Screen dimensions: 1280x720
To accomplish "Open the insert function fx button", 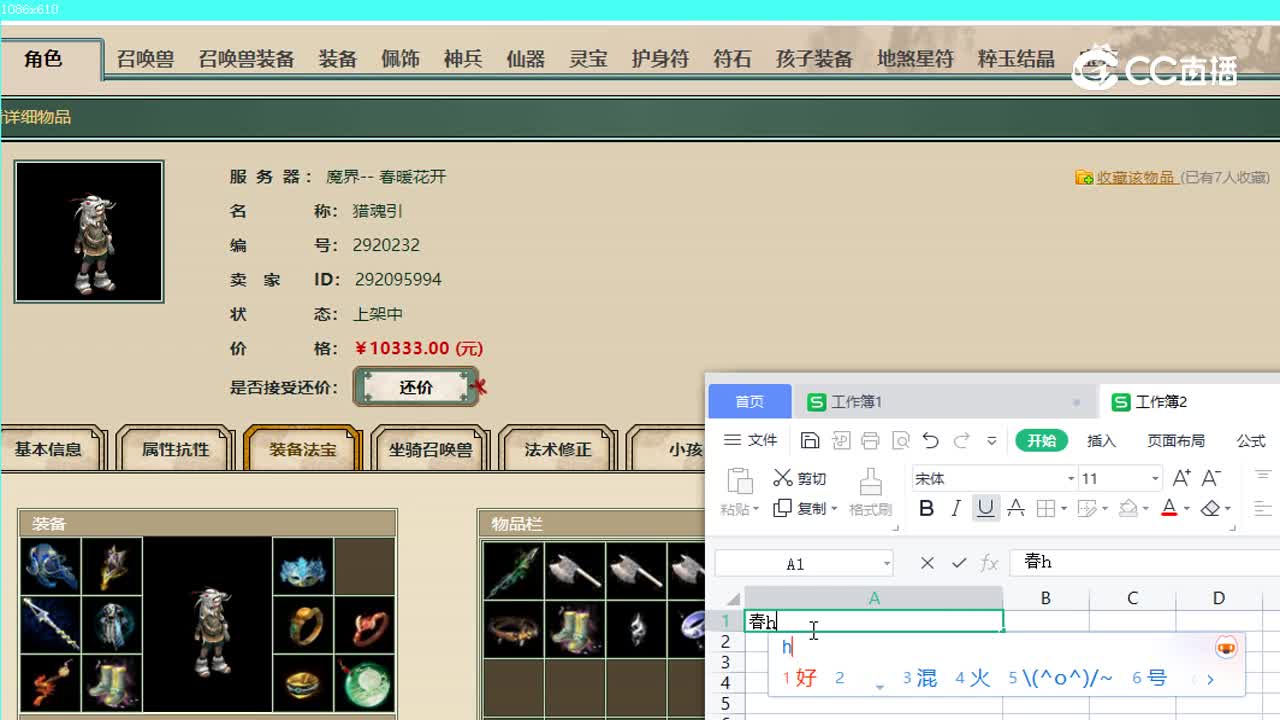I will (x=990, y=563).
